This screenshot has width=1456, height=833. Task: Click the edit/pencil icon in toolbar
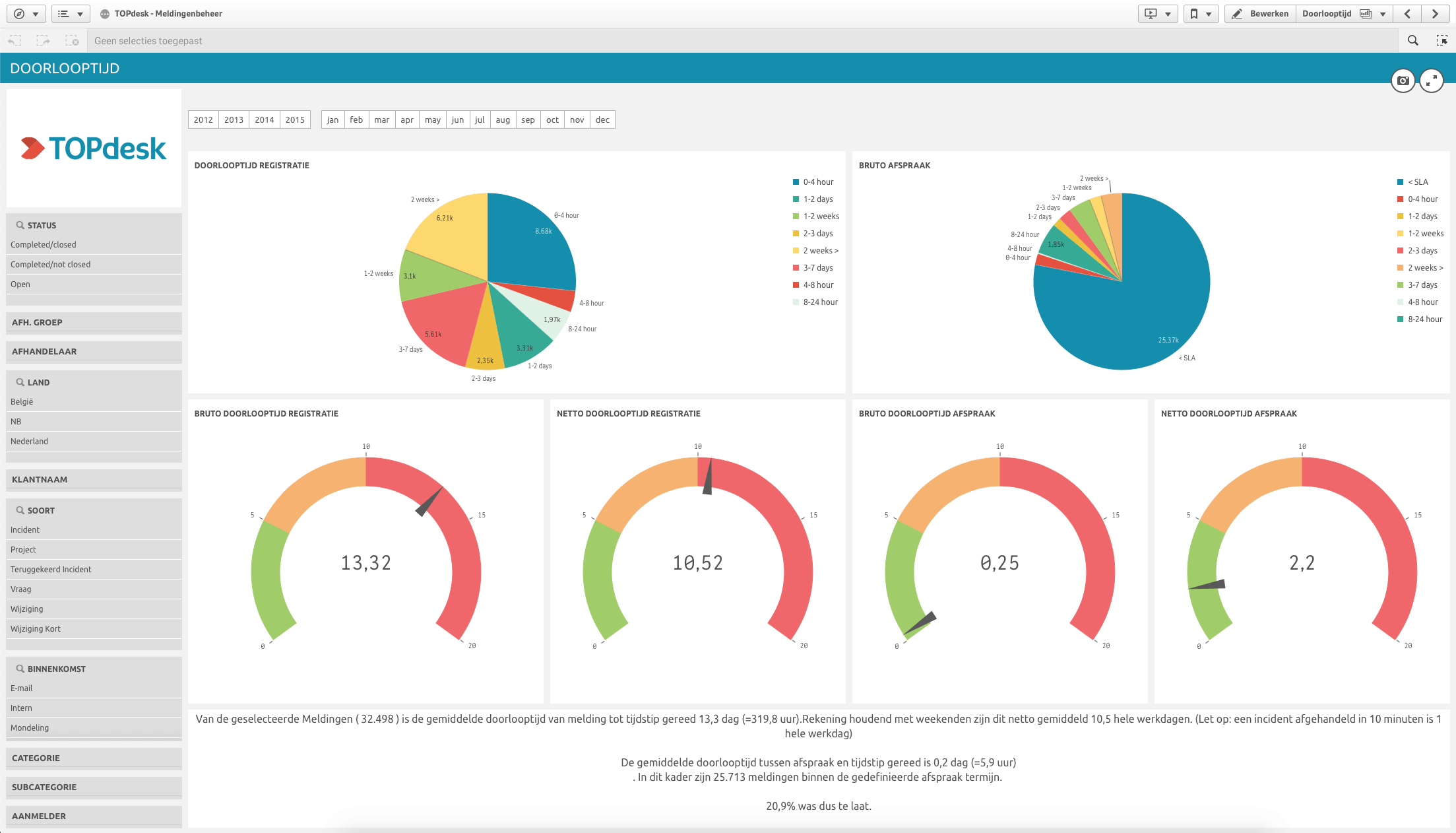[x=1236, y=13]
